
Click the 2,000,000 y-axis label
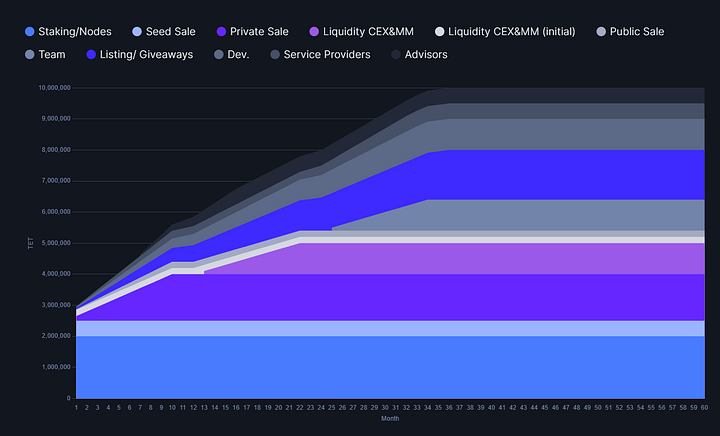[x=56, y=336]
